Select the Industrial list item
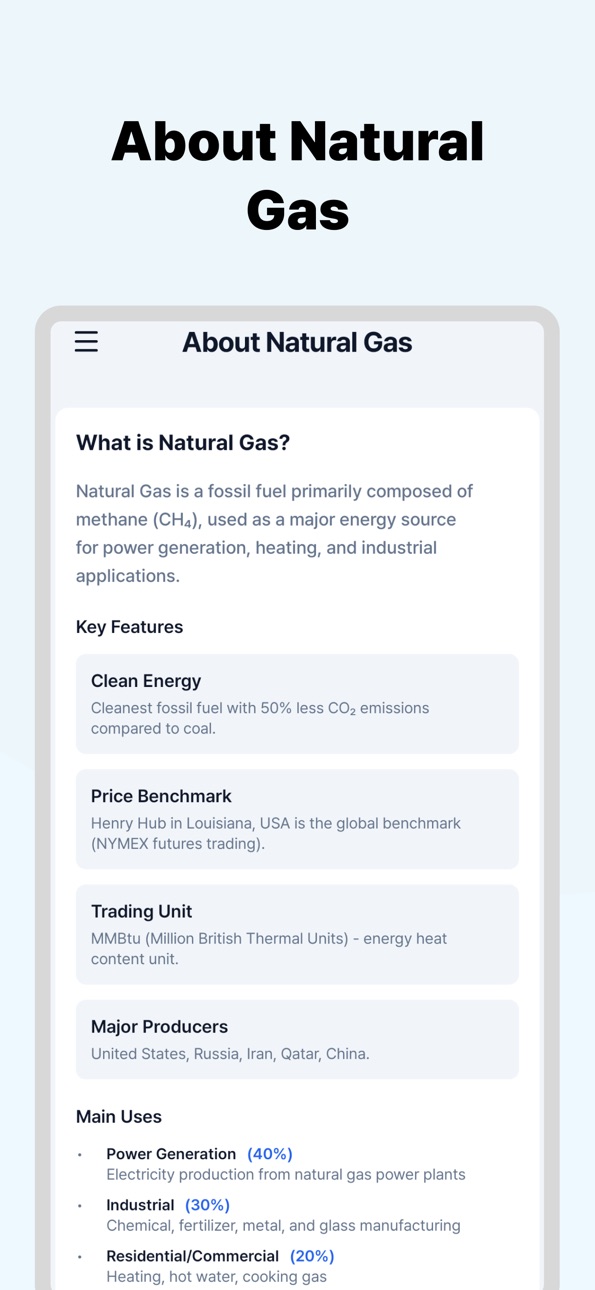This screenshot has height=1290, width=595. [284, 1215]
